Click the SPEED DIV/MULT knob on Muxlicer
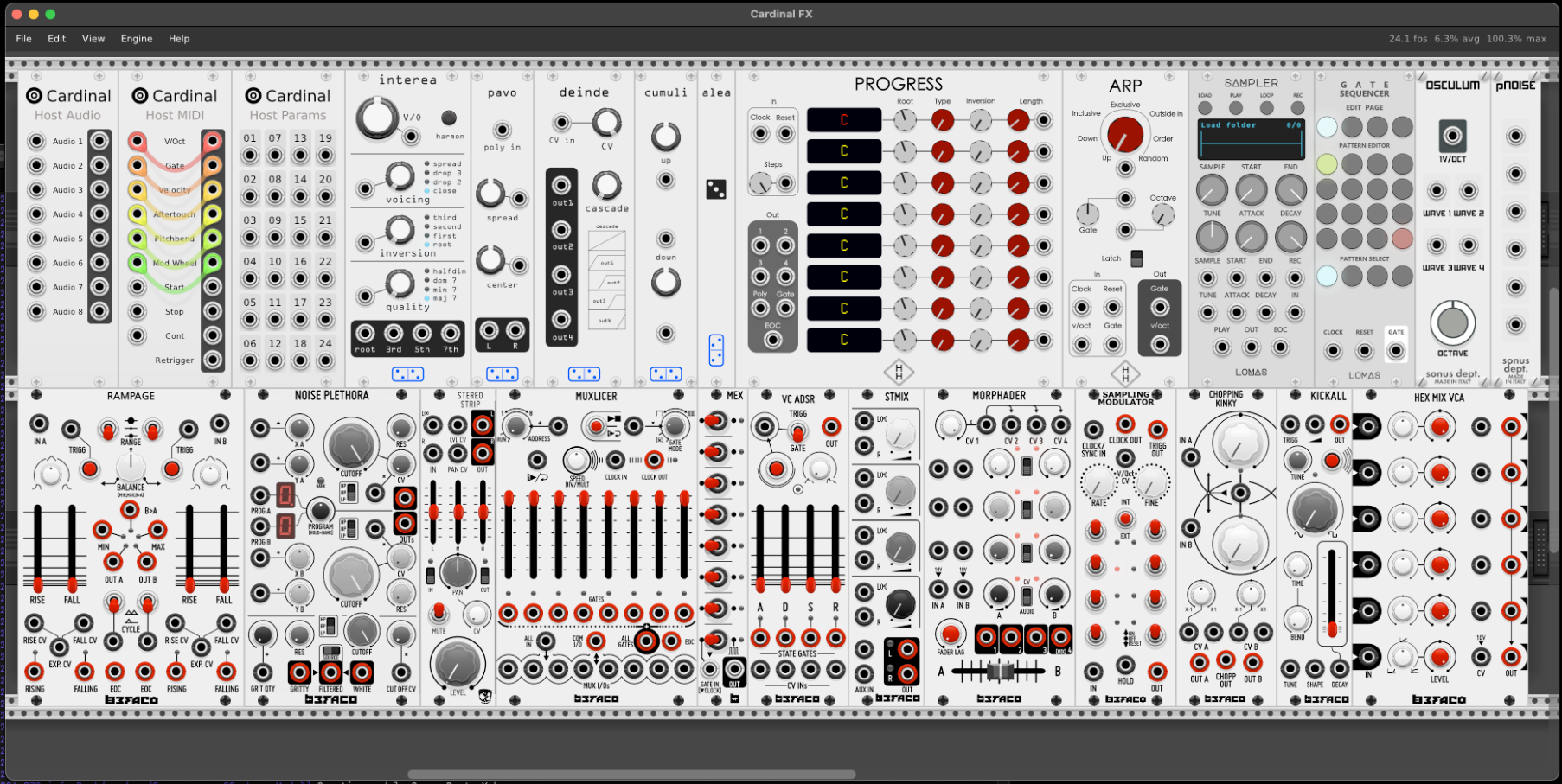Image resolution: width=1562 pixels, height=784 pixels. click(x=576, y=460)
